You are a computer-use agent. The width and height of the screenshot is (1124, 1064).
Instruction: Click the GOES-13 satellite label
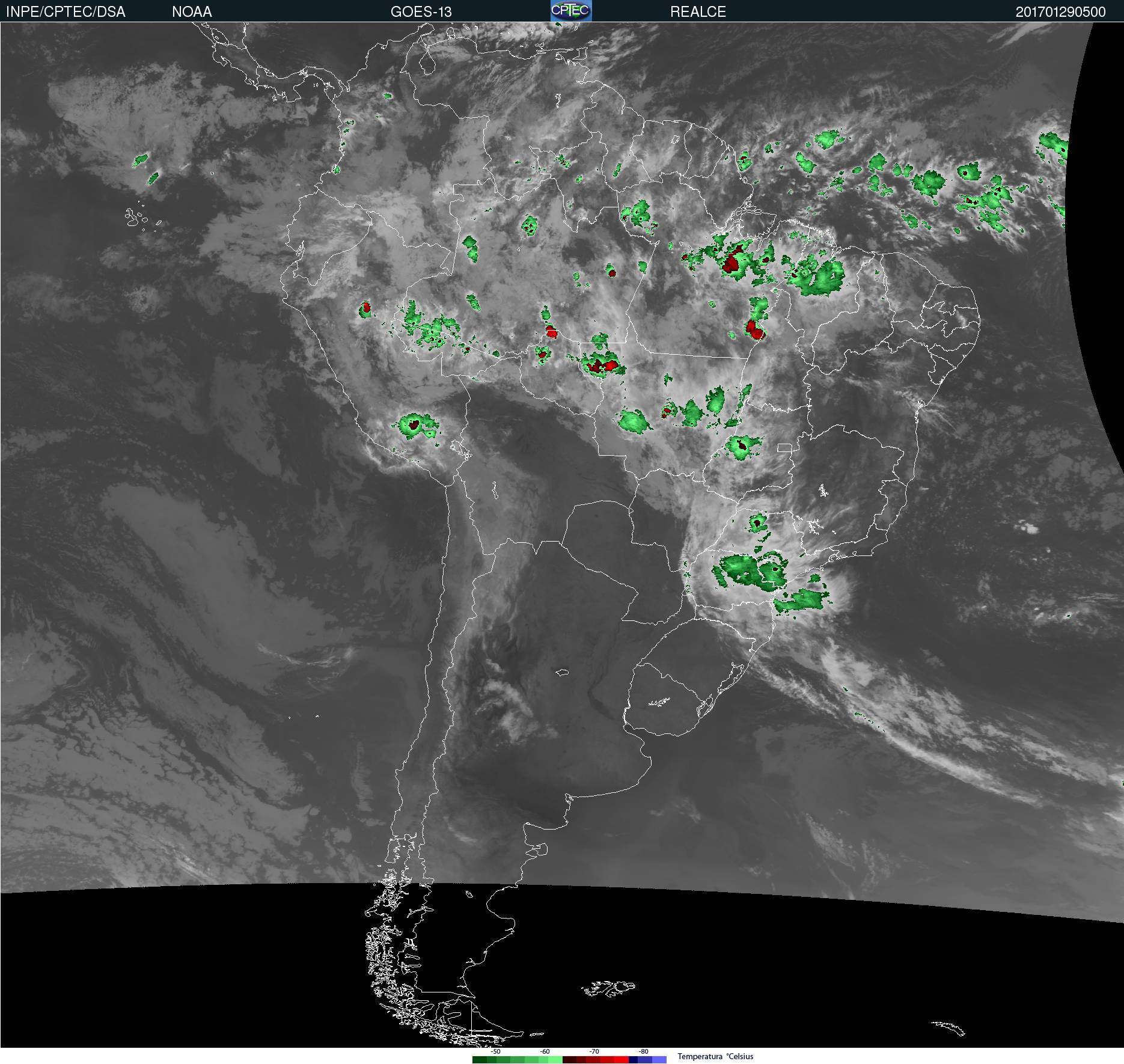click(421, 11)
